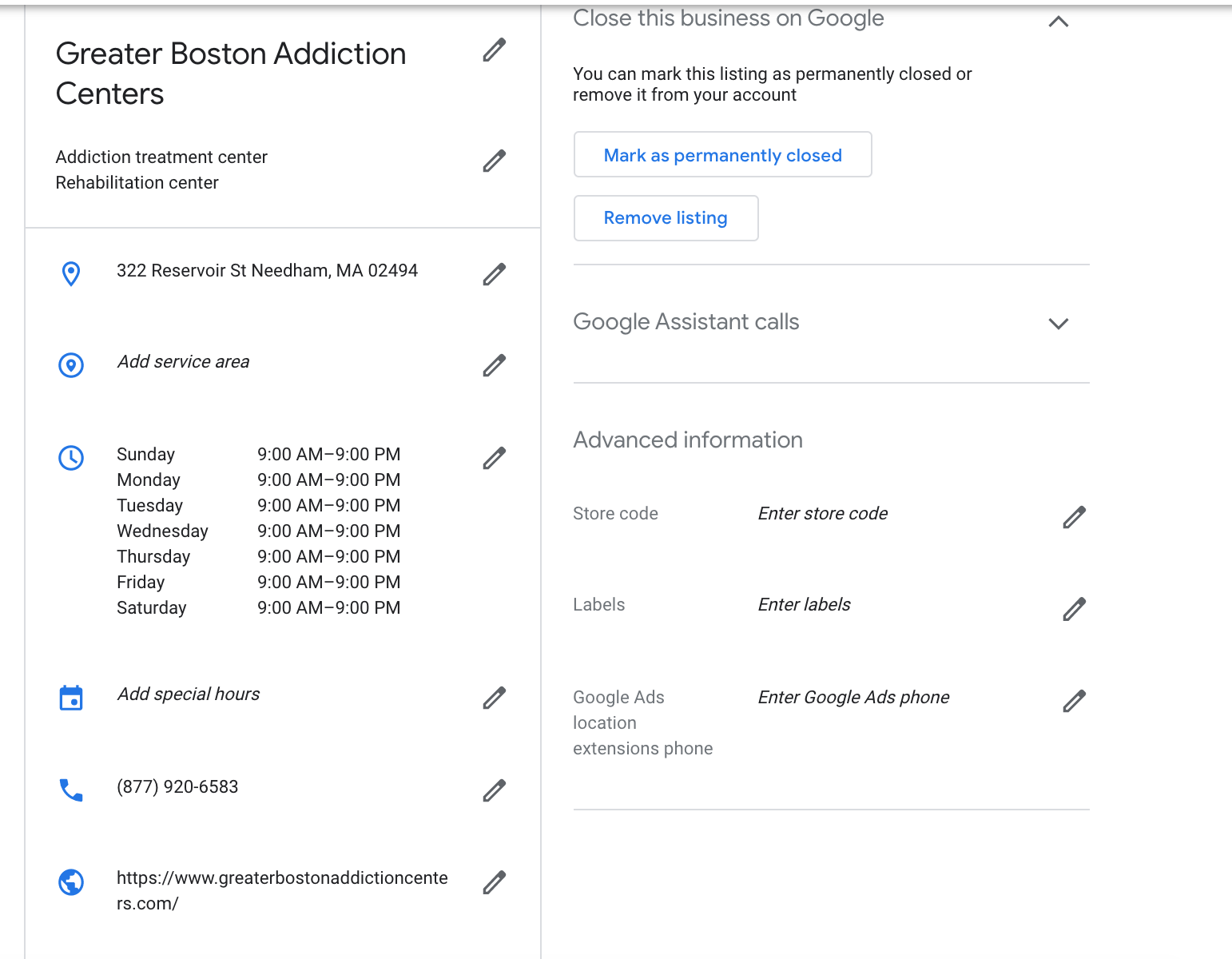Click the Remove listing button
Screen dimensions: 1232x959
[666, 218]
